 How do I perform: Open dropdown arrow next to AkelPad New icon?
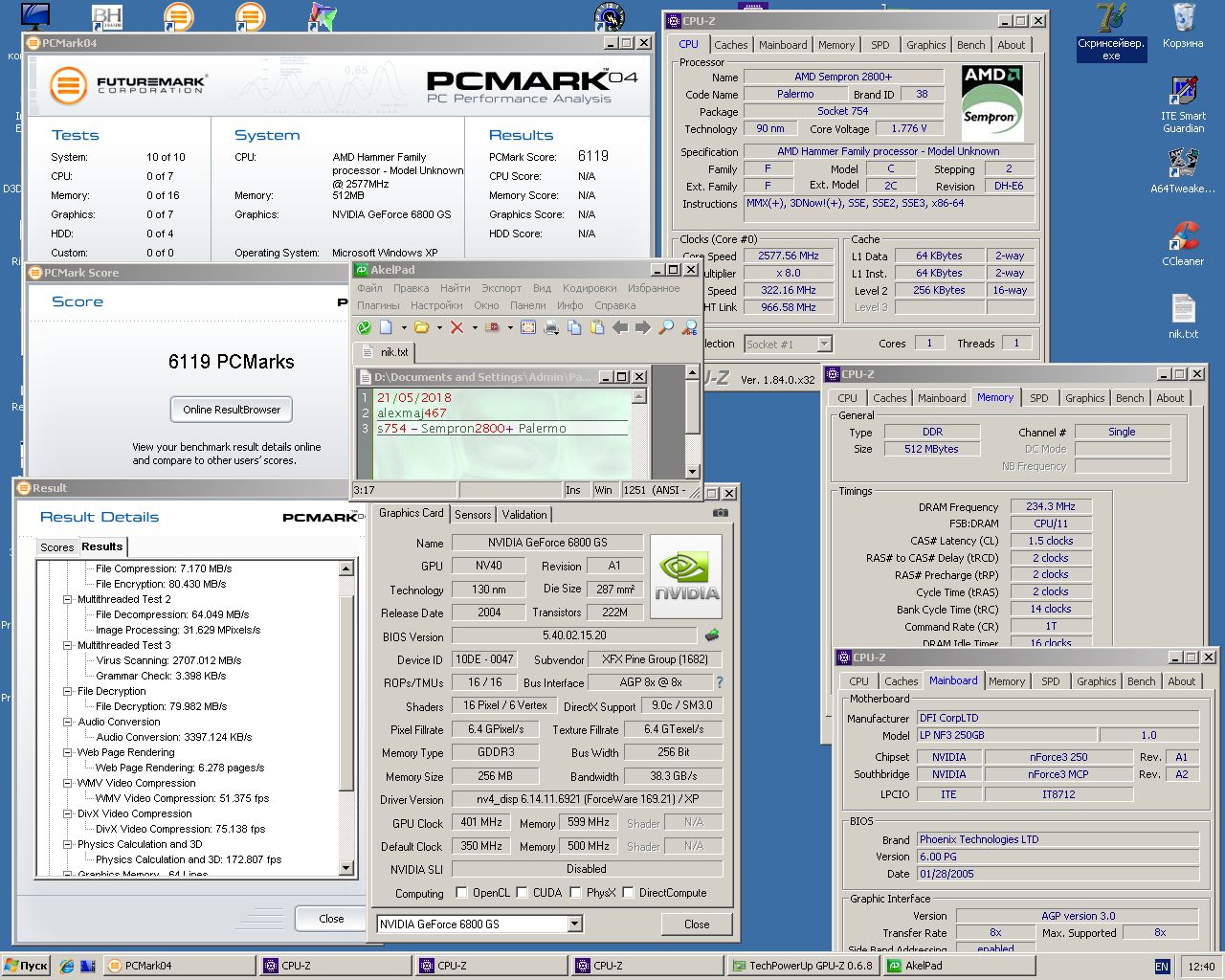403,327
